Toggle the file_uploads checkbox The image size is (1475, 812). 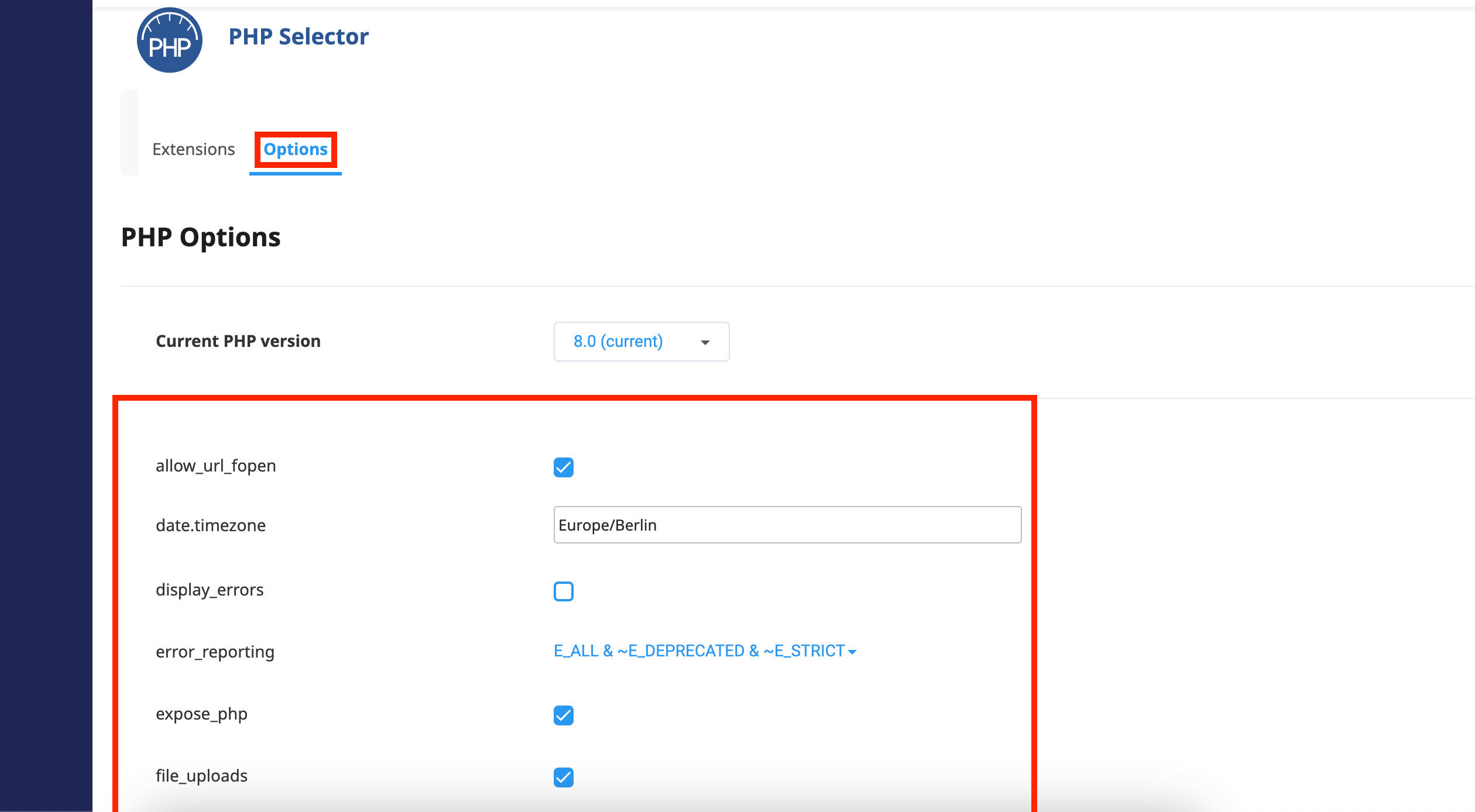[x=564, y=777]
